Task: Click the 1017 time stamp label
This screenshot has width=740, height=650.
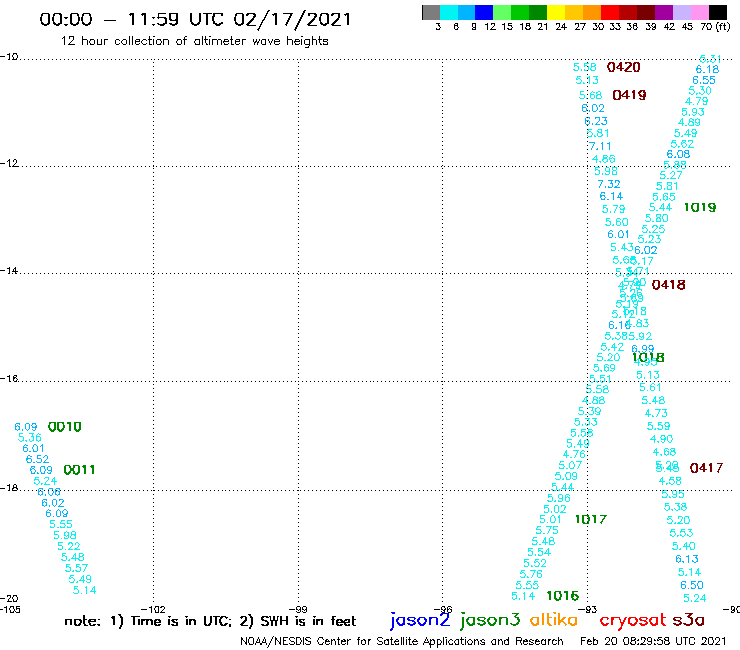Action: point(590,519)
